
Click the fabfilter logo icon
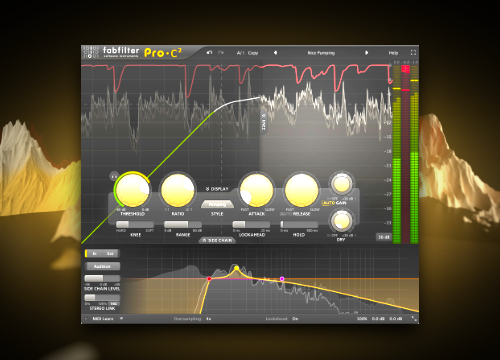[91, 52]
